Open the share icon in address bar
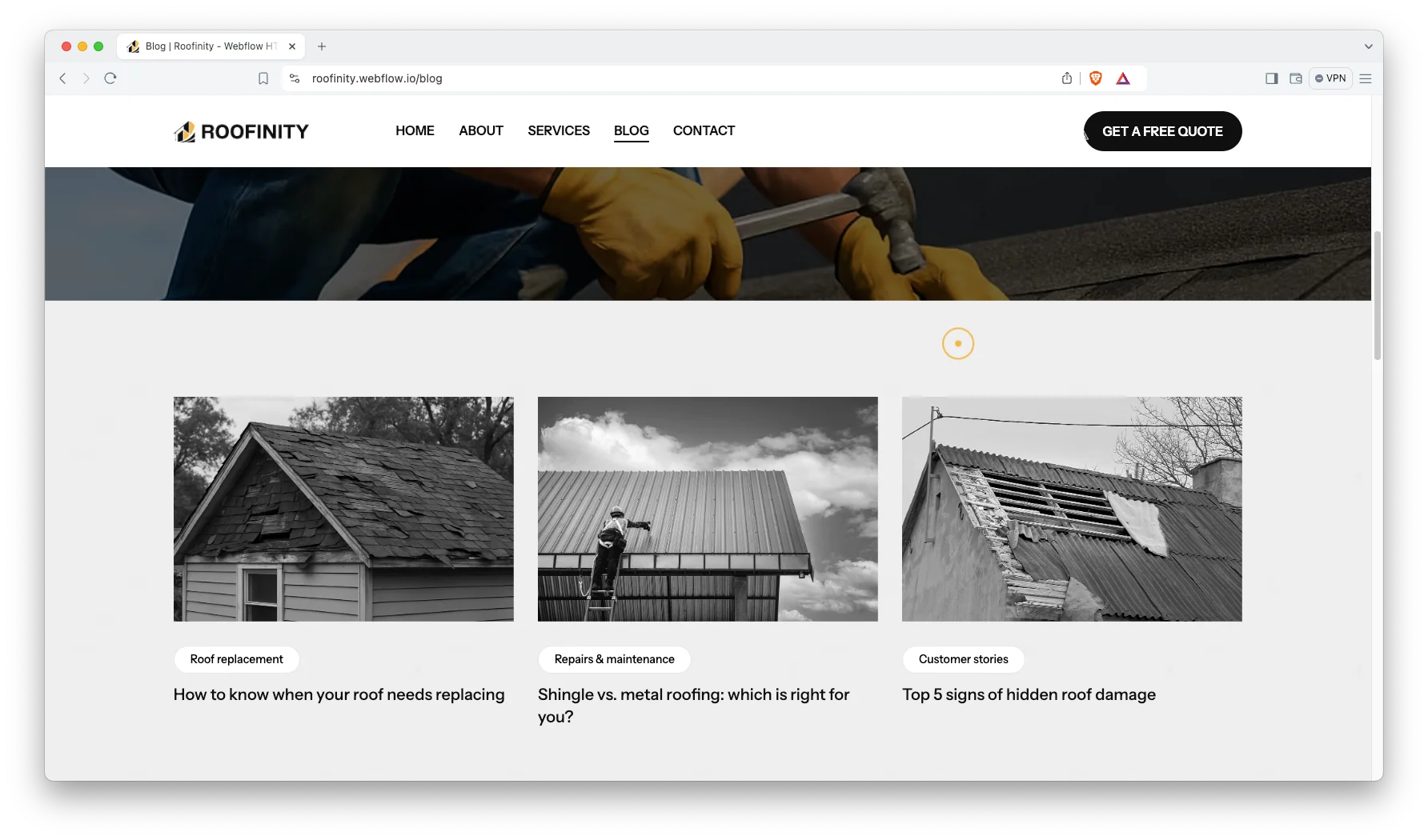Viewport: 1428px width, 840px height. click(1066, 78)
